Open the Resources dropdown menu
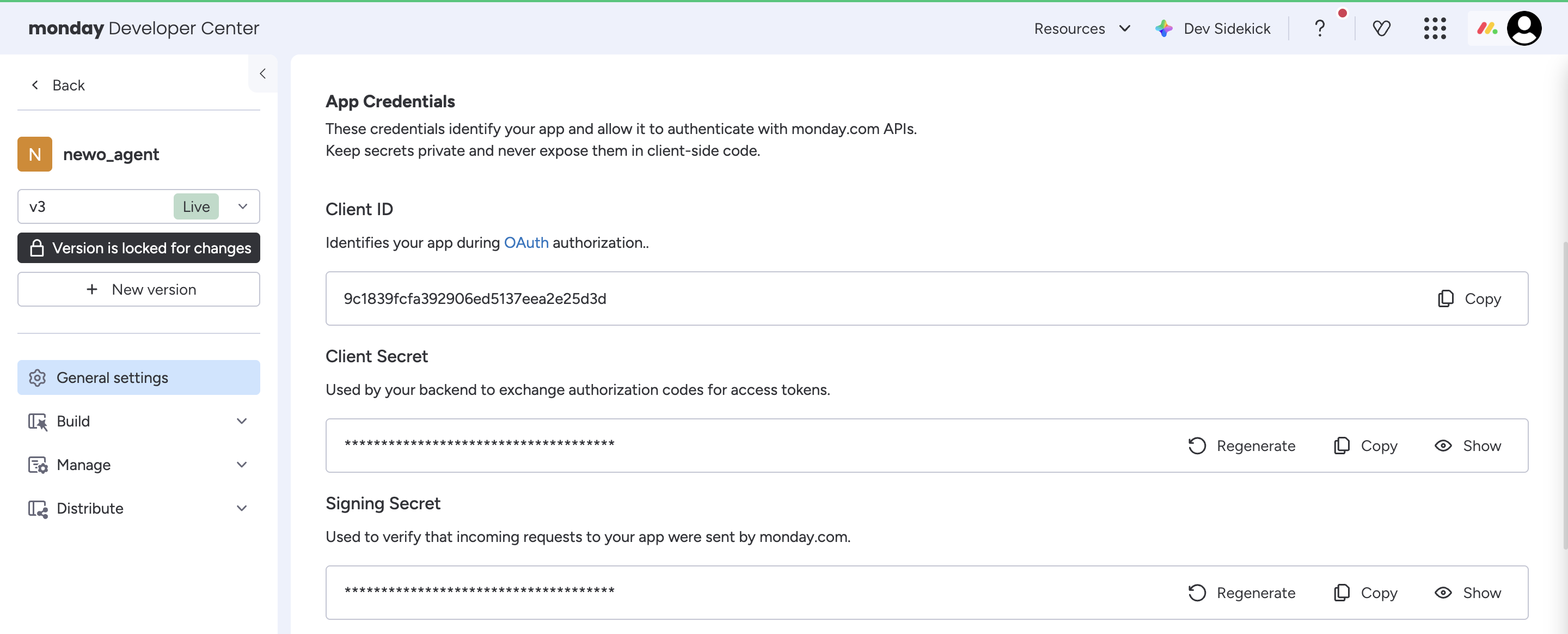The image size is (1568, 634). (1082, 28)
